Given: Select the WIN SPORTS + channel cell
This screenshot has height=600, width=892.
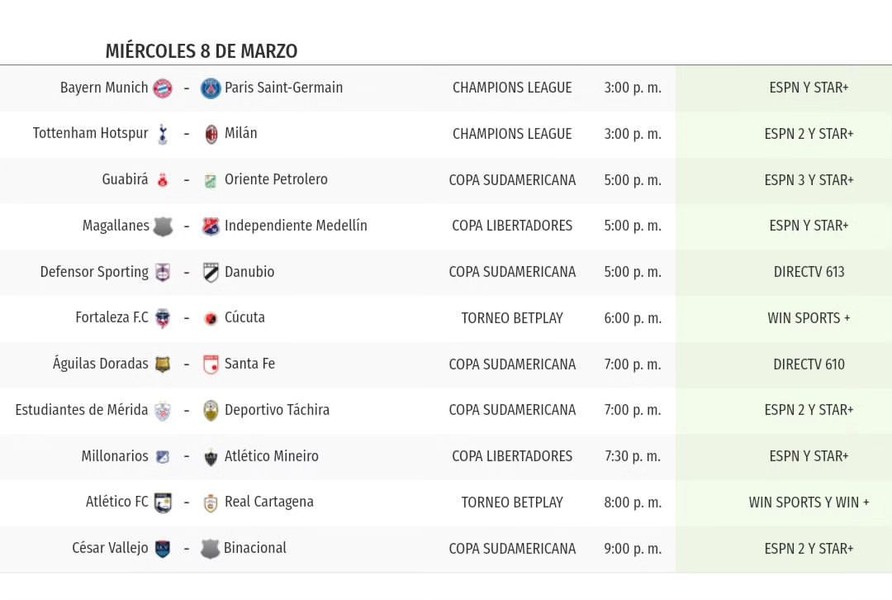Looking at the screenshot, I should [x=809, y=318].
